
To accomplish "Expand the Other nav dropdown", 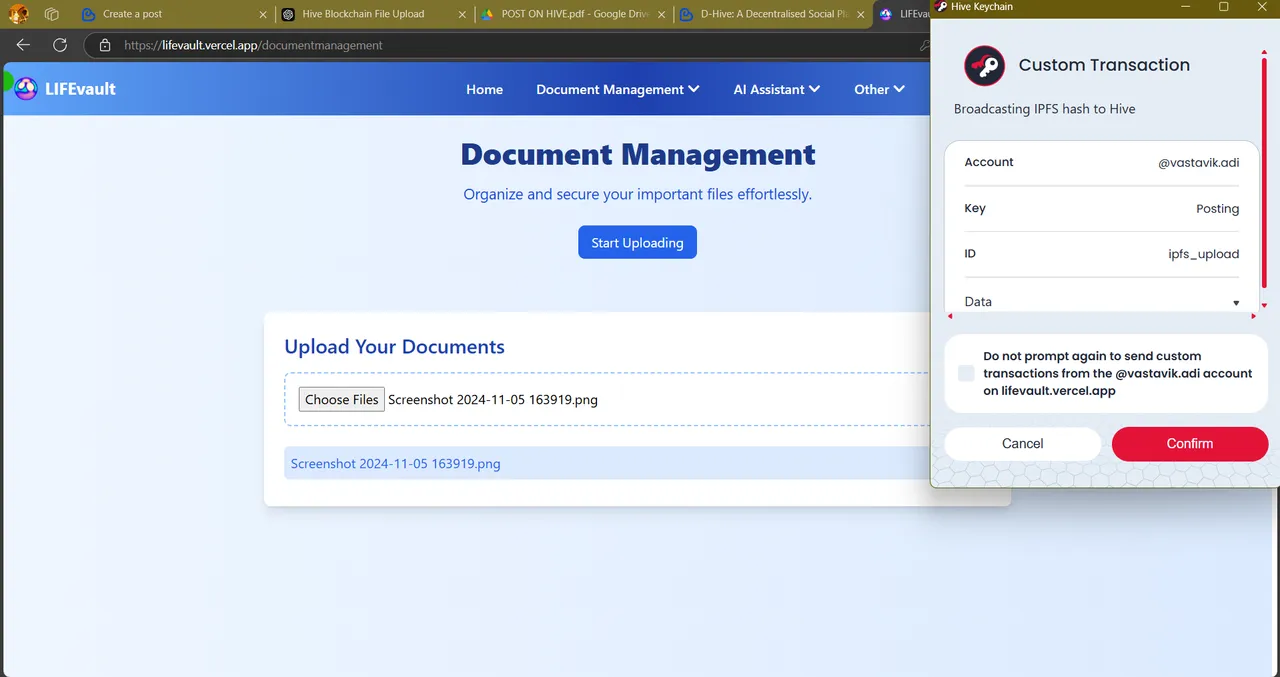I will tap(879, 89).
